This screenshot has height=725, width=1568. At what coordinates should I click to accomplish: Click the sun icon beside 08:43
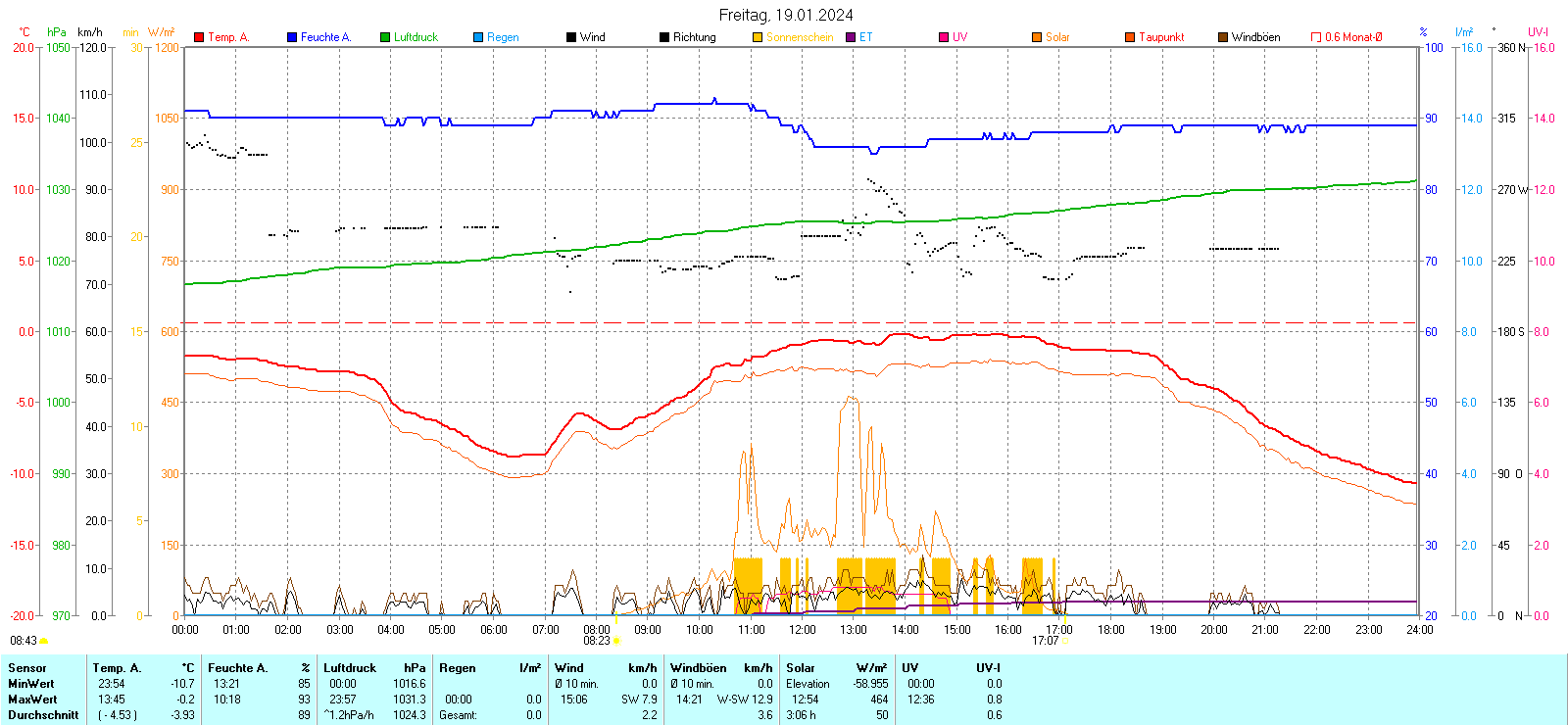click(x=44, y=641)
